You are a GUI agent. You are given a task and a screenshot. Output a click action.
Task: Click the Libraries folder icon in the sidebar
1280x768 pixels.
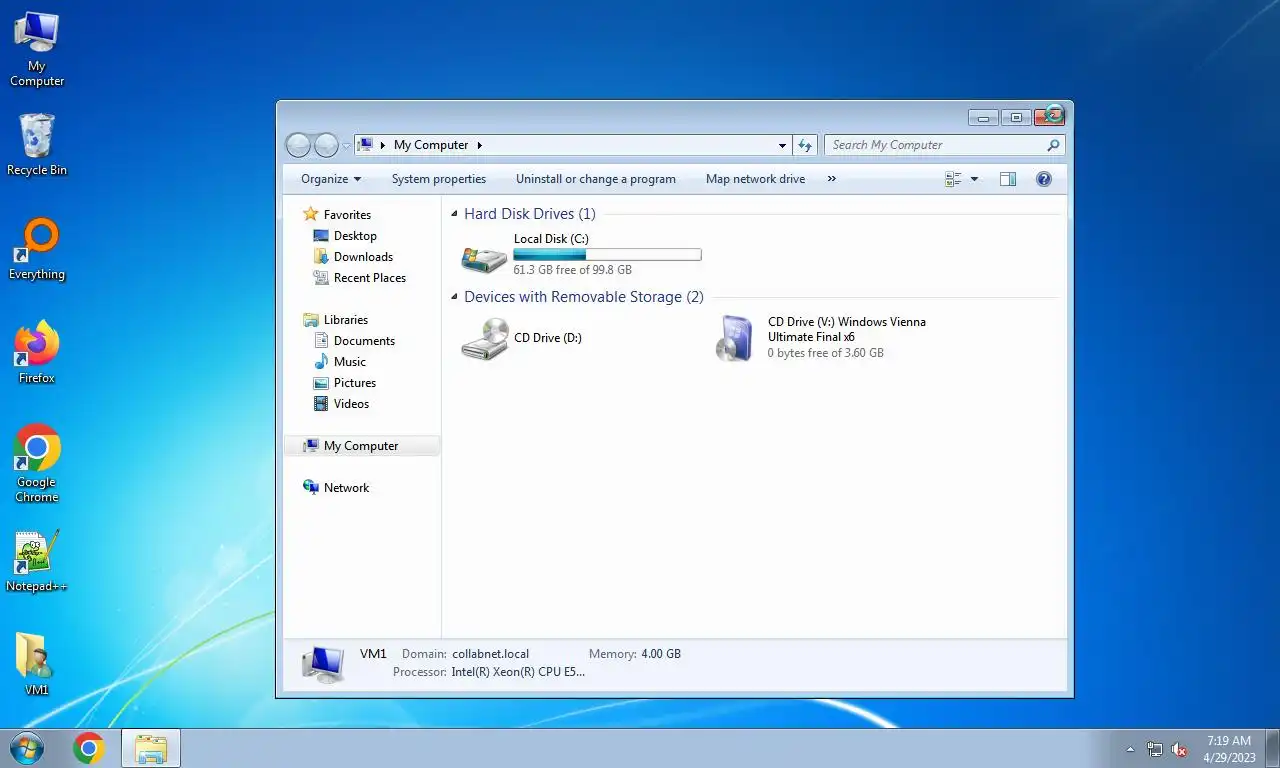311,320
